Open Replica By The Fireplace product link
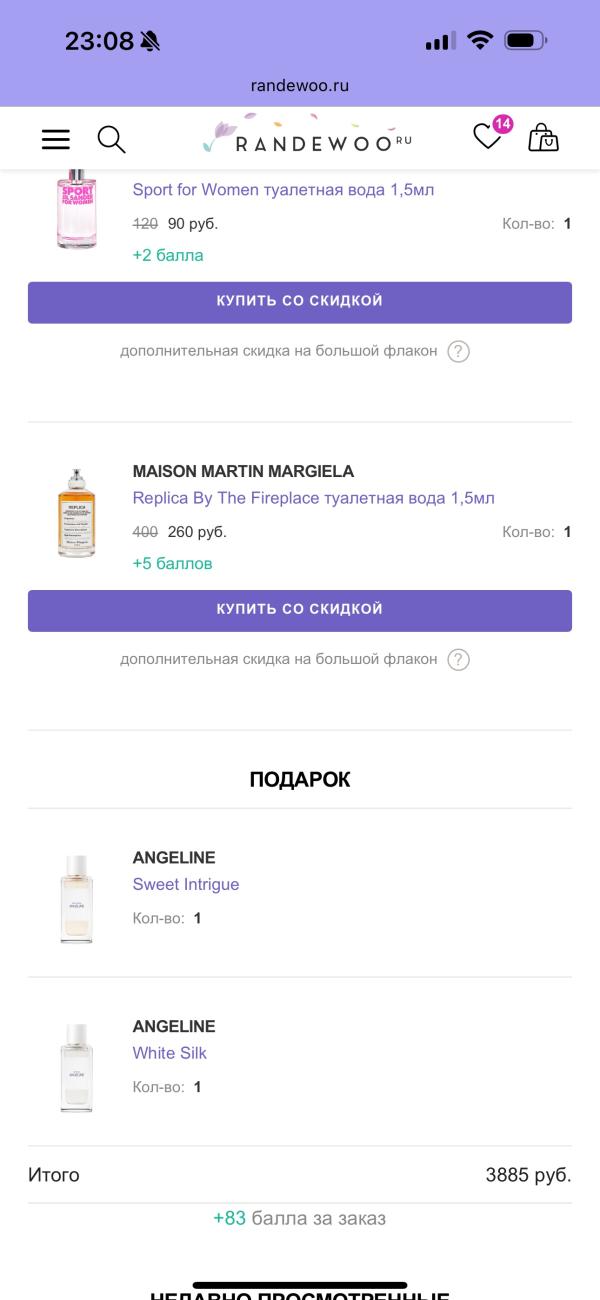Screen dimensions: 600x1300 coord(313,498)
